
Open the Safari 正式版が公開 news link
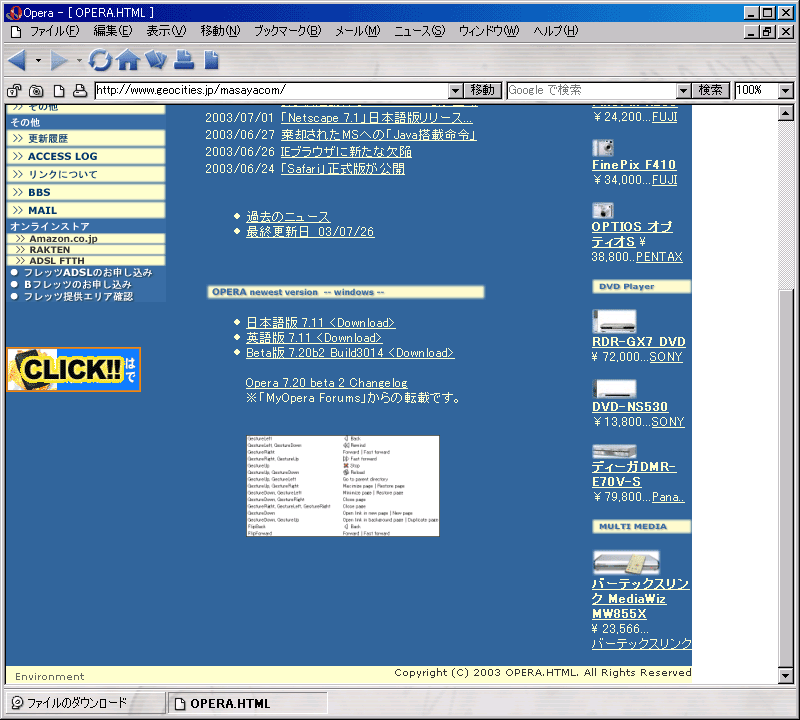pos(343,168)
